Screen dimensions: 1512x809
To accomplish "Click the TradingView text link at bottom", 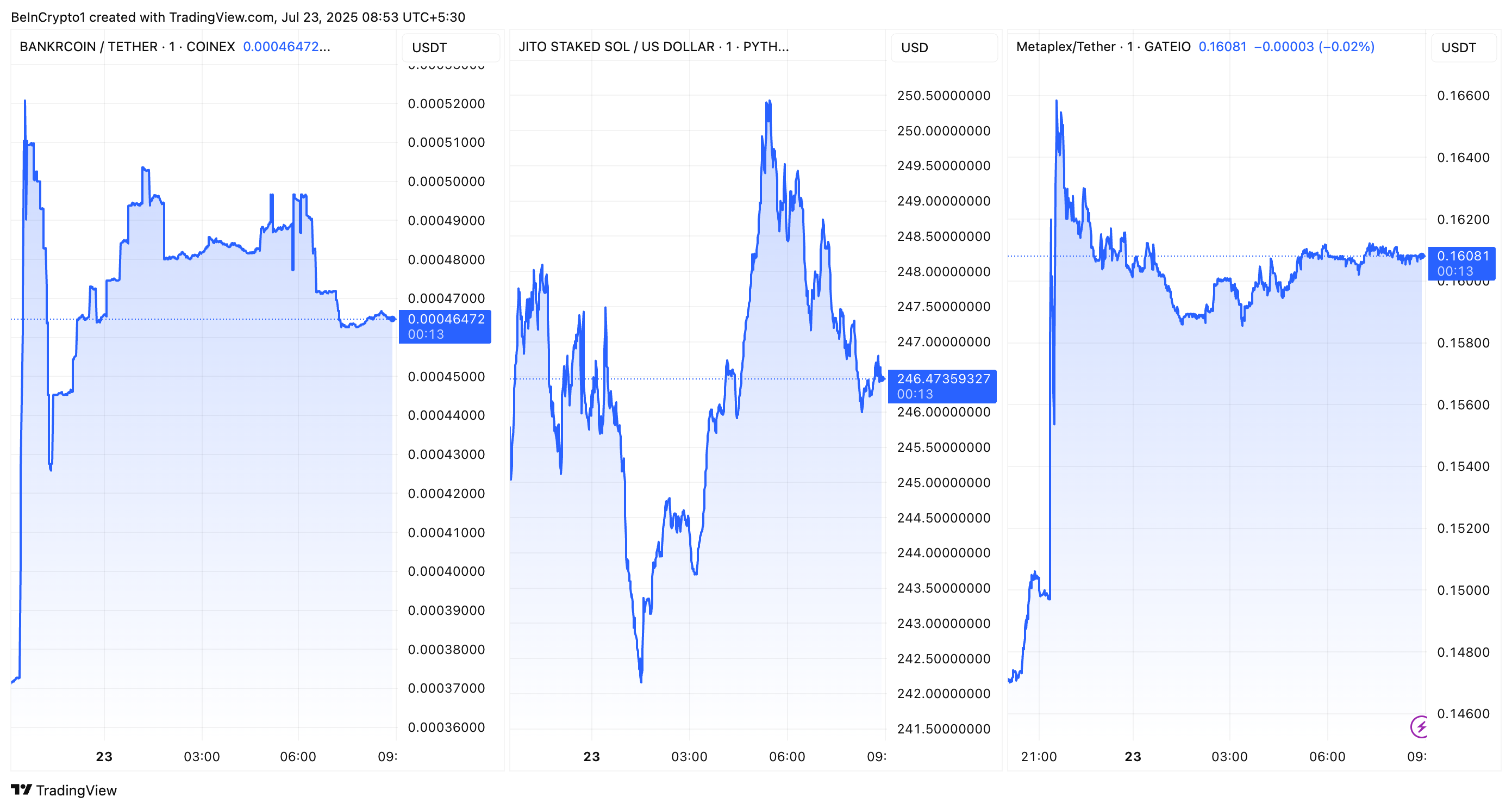I will (76, 790).
